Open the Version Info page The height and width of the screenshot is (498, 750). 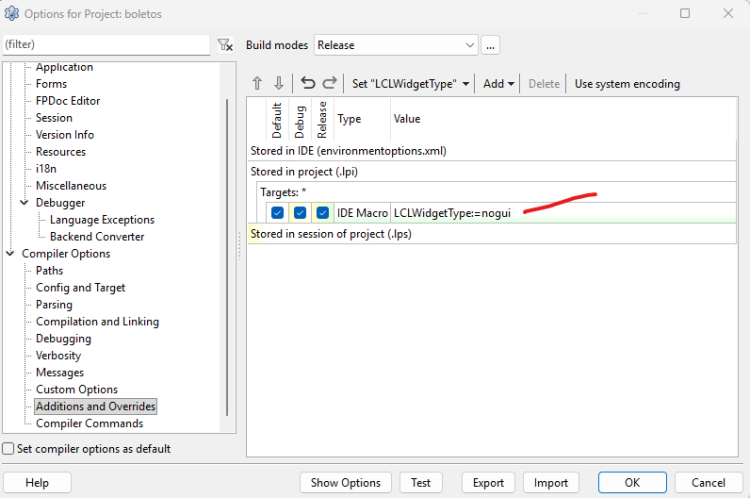pyautogui.click(x=65, y=134)
